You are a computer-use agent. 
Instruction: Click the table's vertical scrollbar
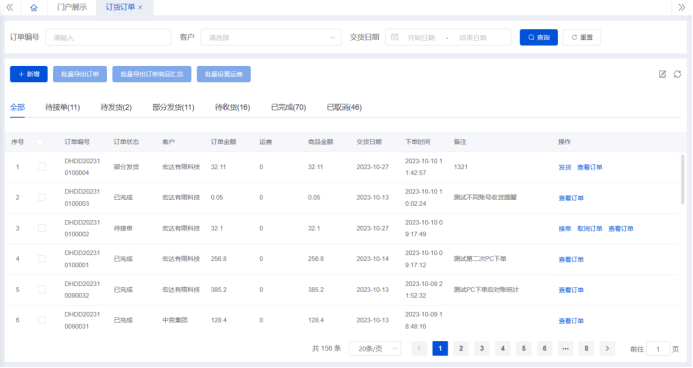683,179
